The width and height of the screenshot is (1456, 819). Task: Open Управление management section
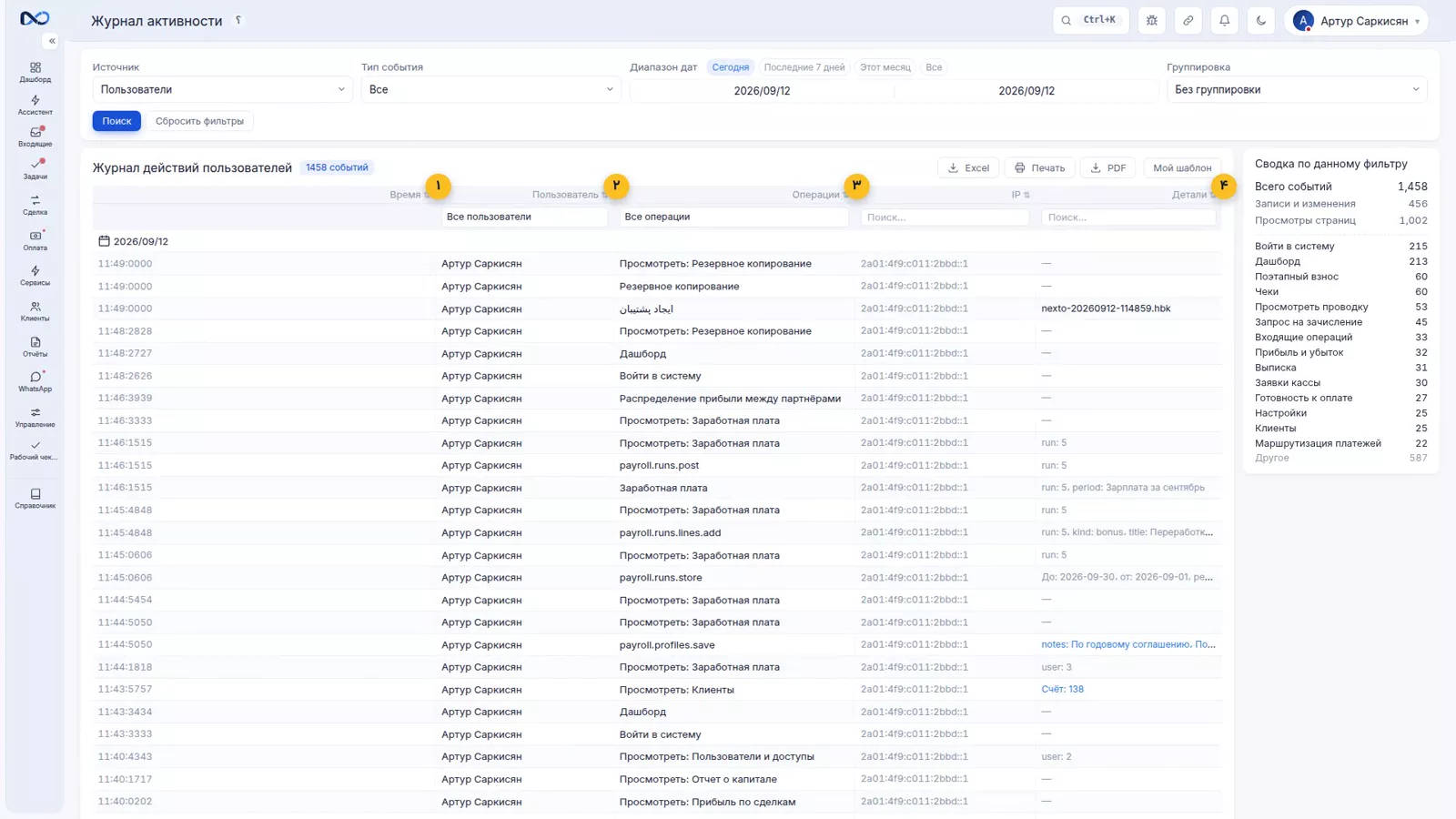click(35, 417)
